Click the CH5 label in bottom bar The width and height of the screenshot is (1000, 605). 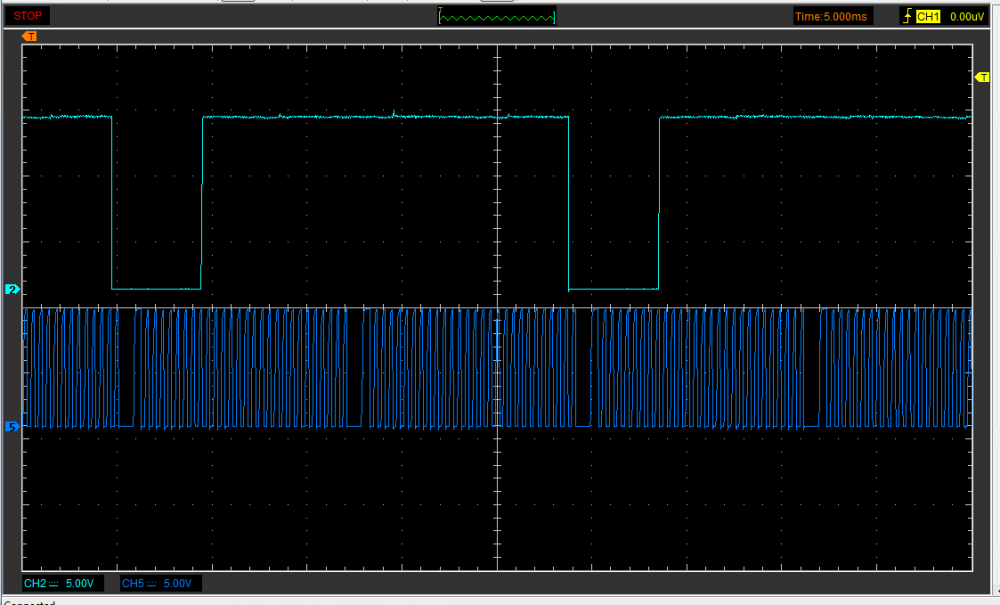click(x=132, y=583)
